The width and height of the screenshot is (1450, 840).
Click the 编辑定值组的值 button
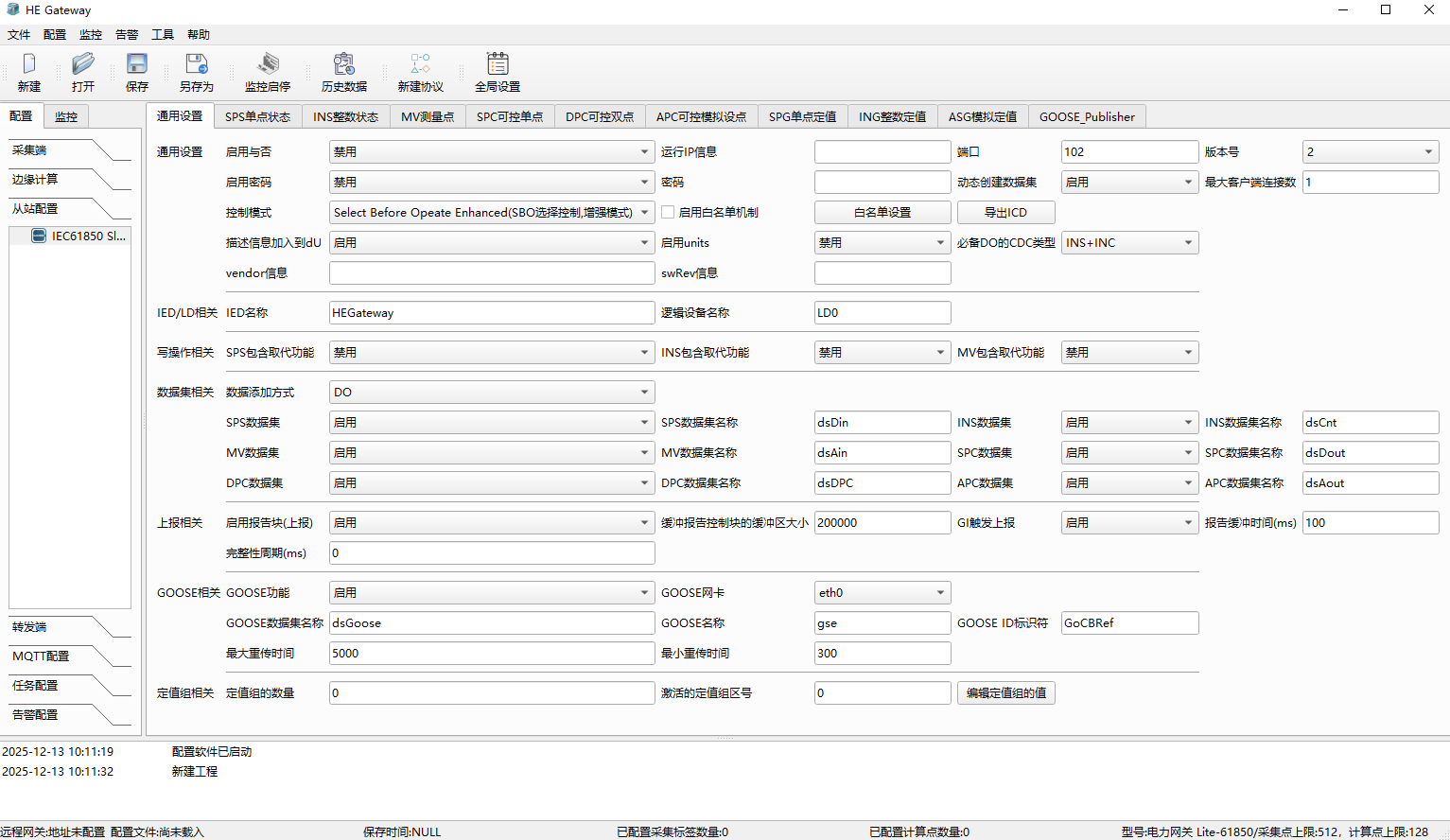click(x=1005, y=693)
